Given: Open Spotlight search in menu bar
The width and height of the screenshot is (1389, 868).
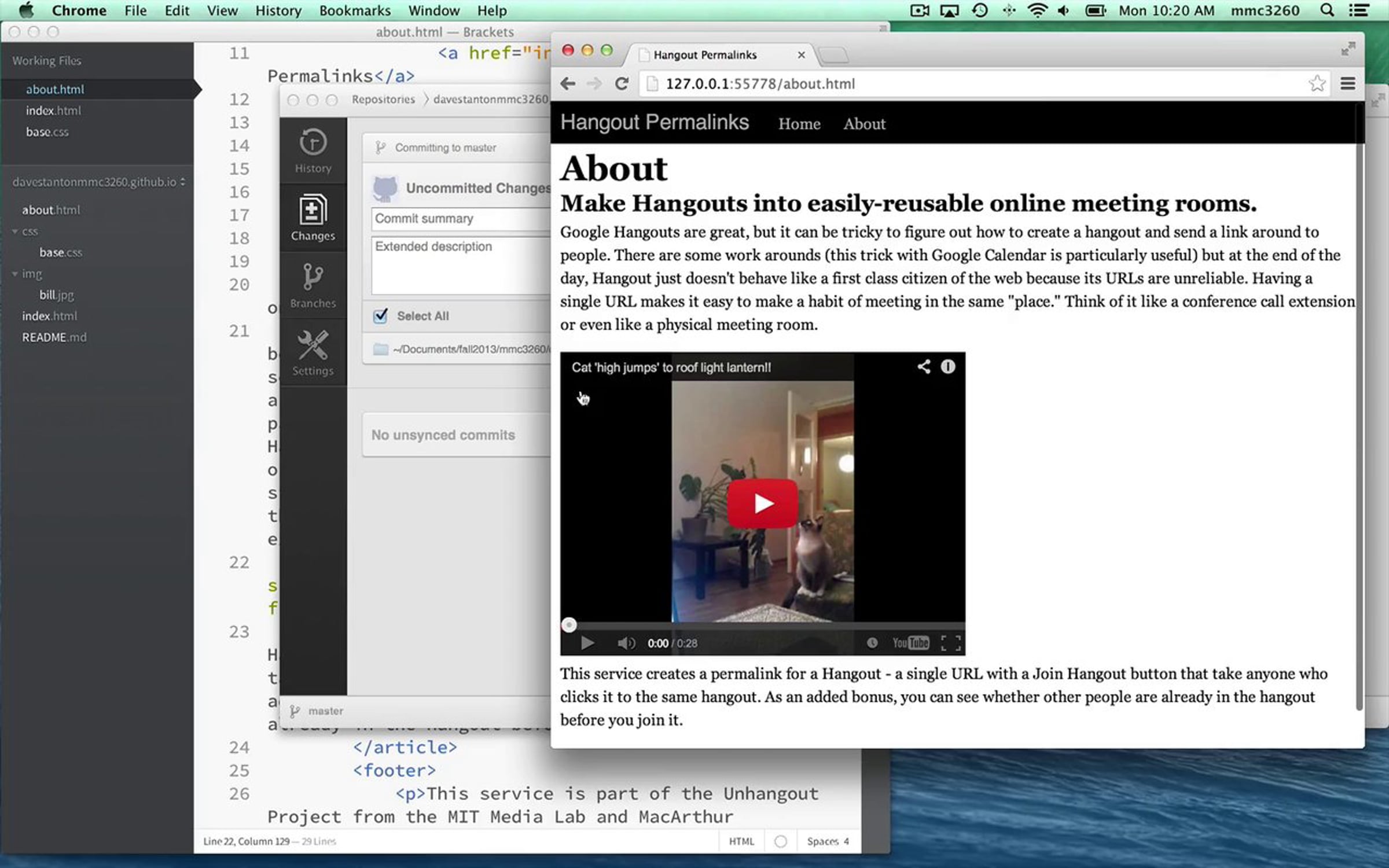Looking at the screenshot, I should tap(1327, 10).
